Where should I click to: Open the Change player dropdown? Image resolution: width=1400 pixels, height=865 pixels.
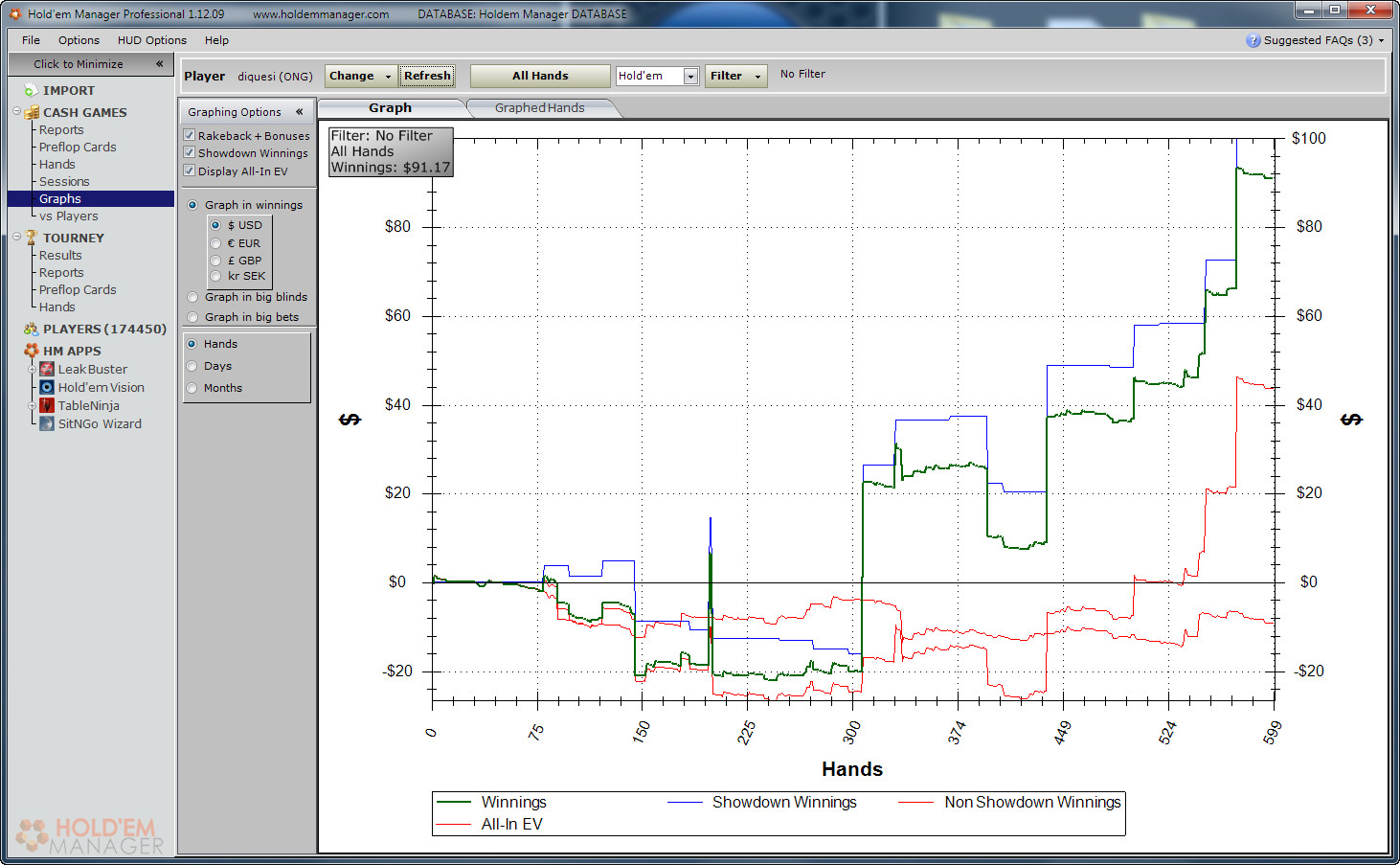pos(361,76)
